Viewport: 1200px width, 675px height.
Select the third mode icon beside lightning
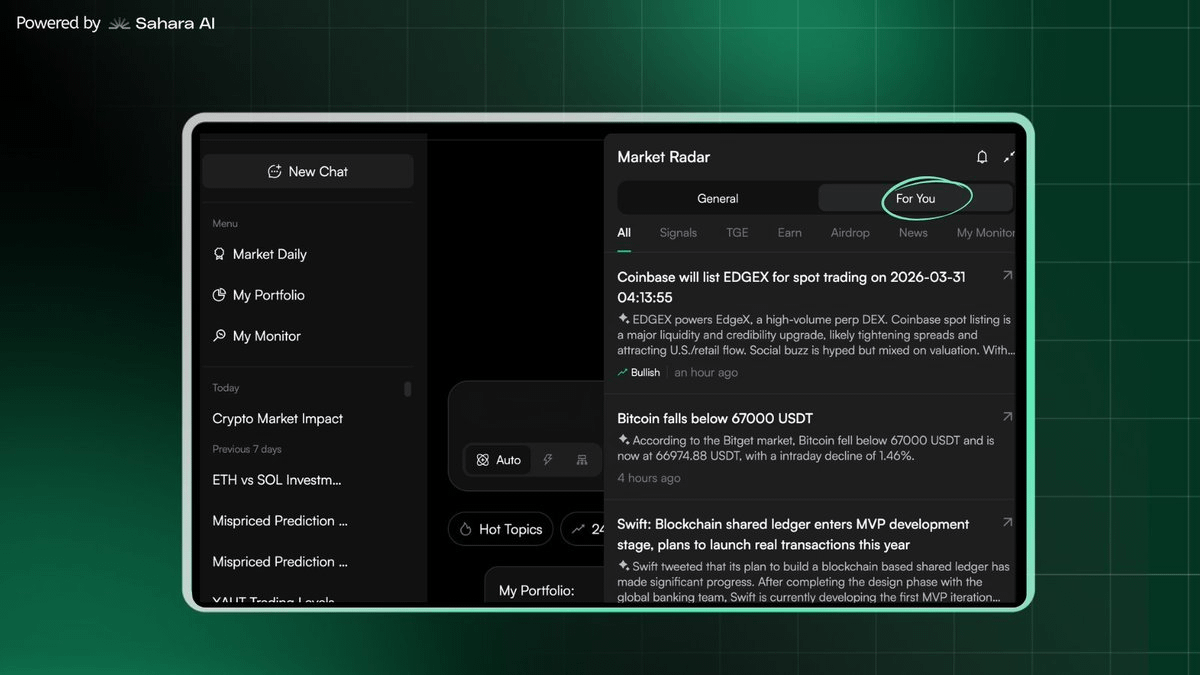(x=582, y=460)
